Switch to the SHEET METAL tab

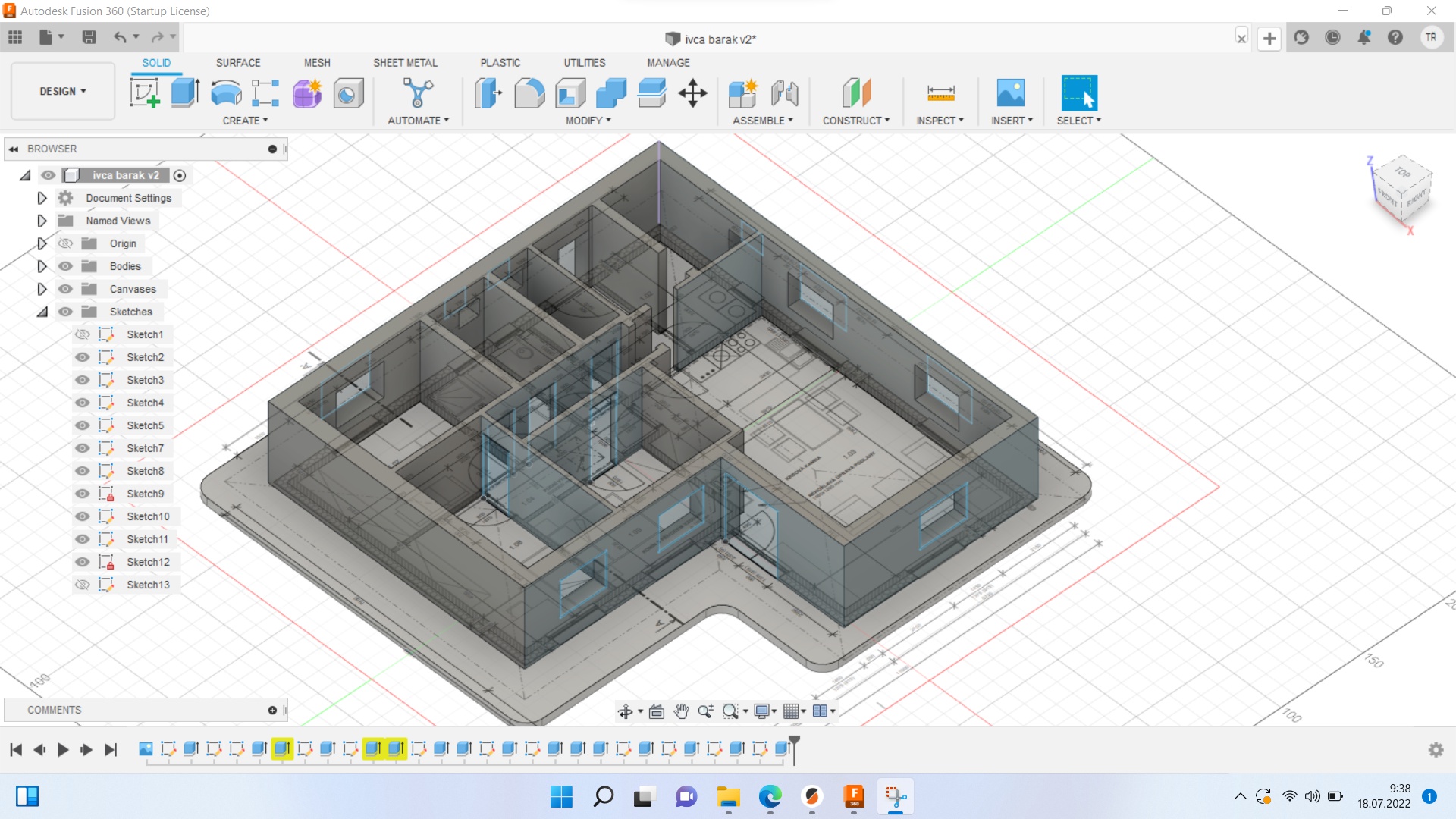point(405,63)
